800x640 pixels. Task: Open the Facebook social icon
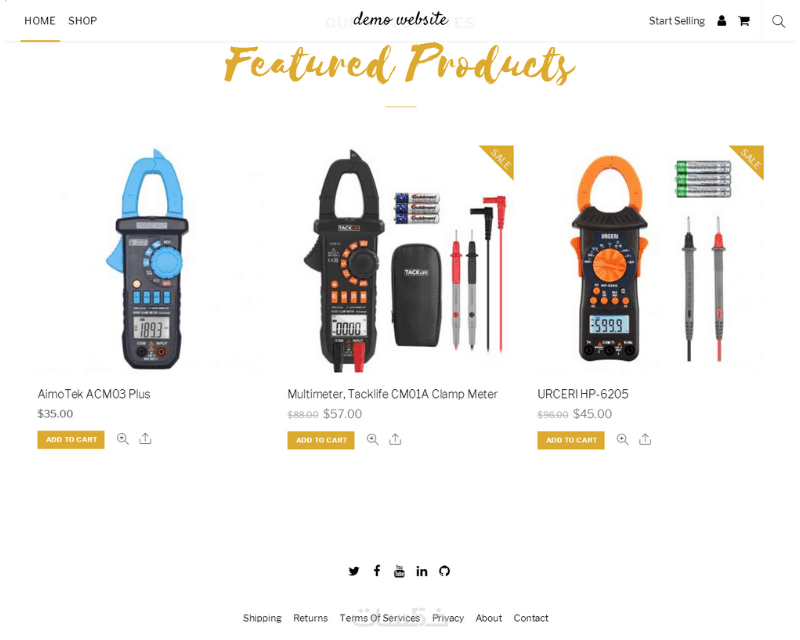[377, 571]
